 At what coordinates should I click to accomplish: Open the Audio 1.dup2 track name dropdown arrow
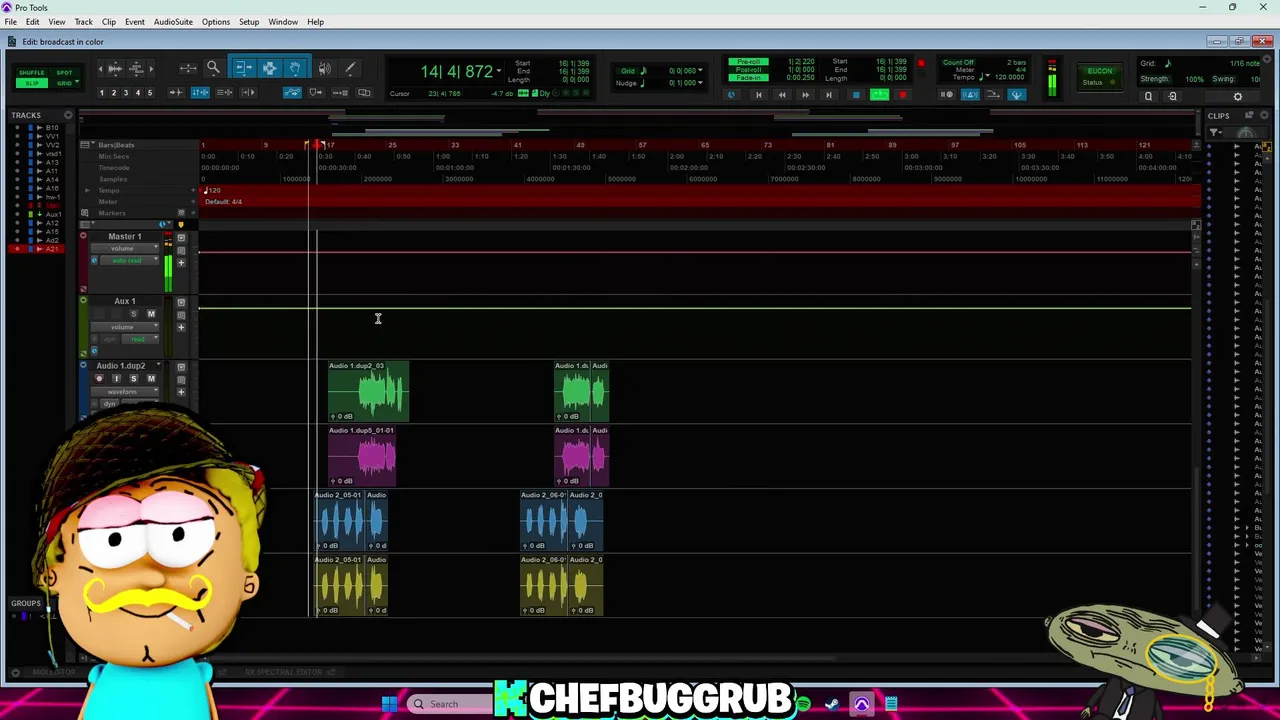157,366
